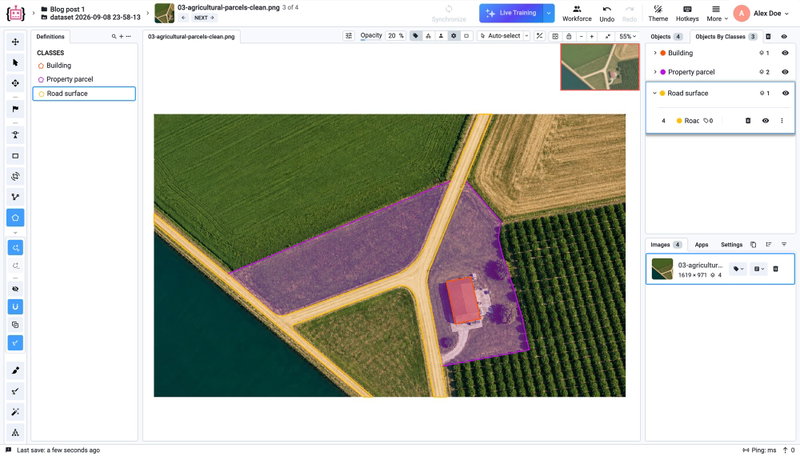This screenshot has width=800, height=456.
Task: Select the pan/move image tool
Action: tap(15, 42)
